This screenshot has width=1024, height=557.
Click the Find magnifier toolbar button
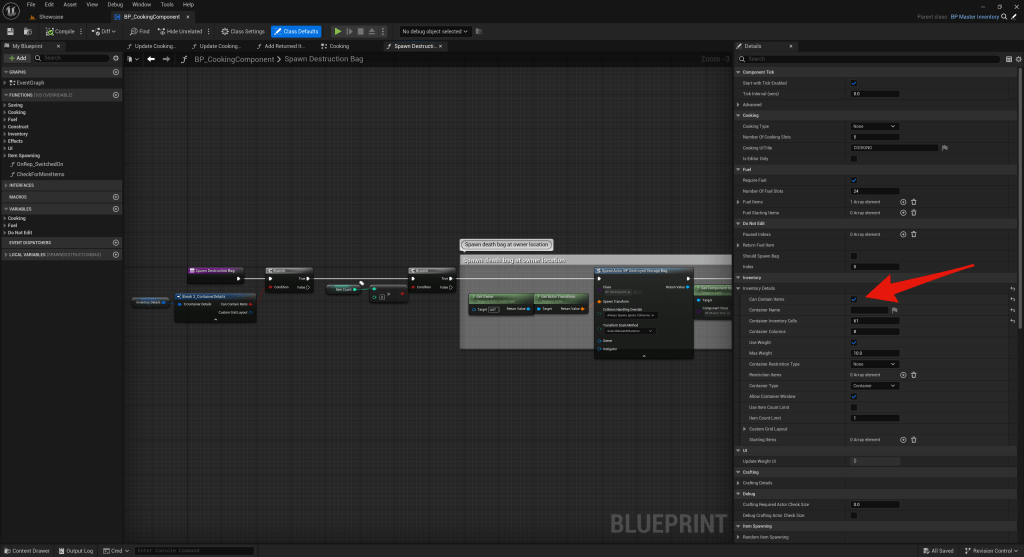pos(139,31)
